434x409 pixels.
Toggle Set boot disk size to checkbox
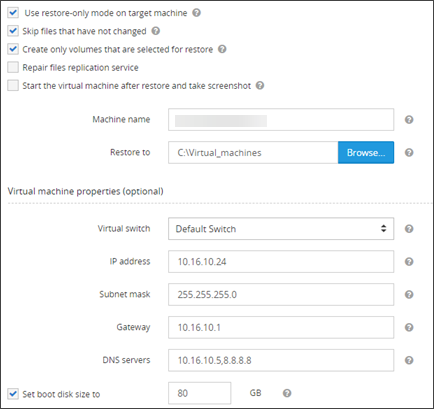pyautogui.click(x=13, y=394)
